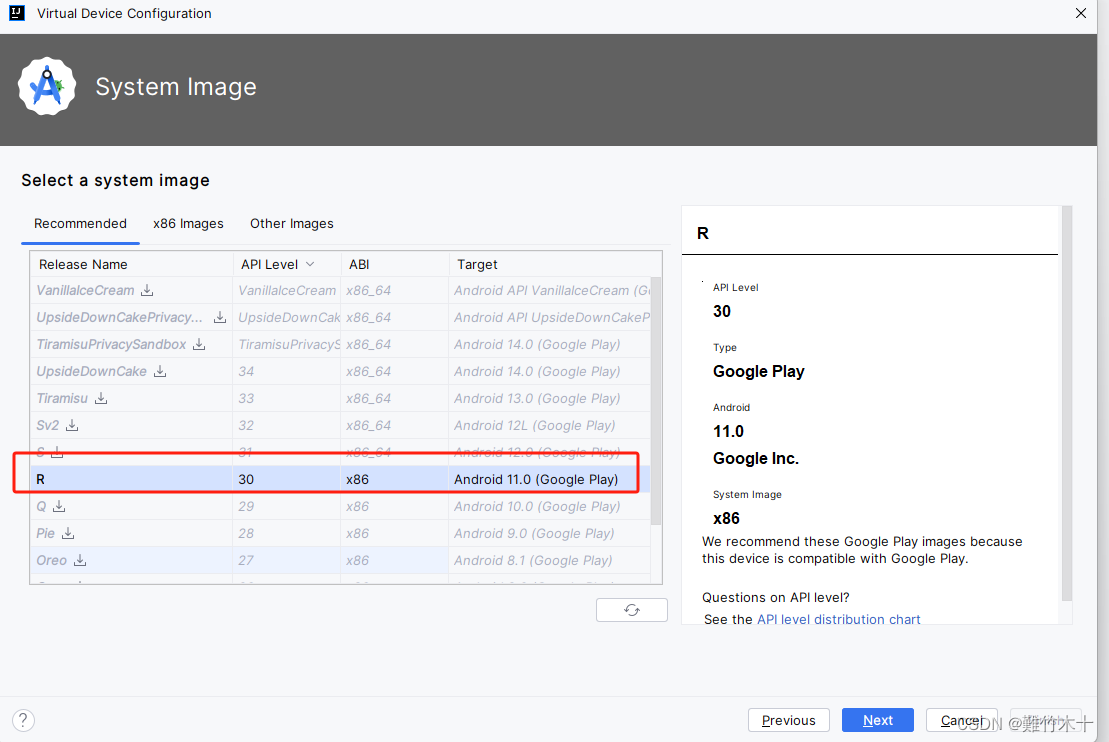Open the Recommended tab
The image size is (1109, 742).
pyautogui.click(x=80, y=223)
